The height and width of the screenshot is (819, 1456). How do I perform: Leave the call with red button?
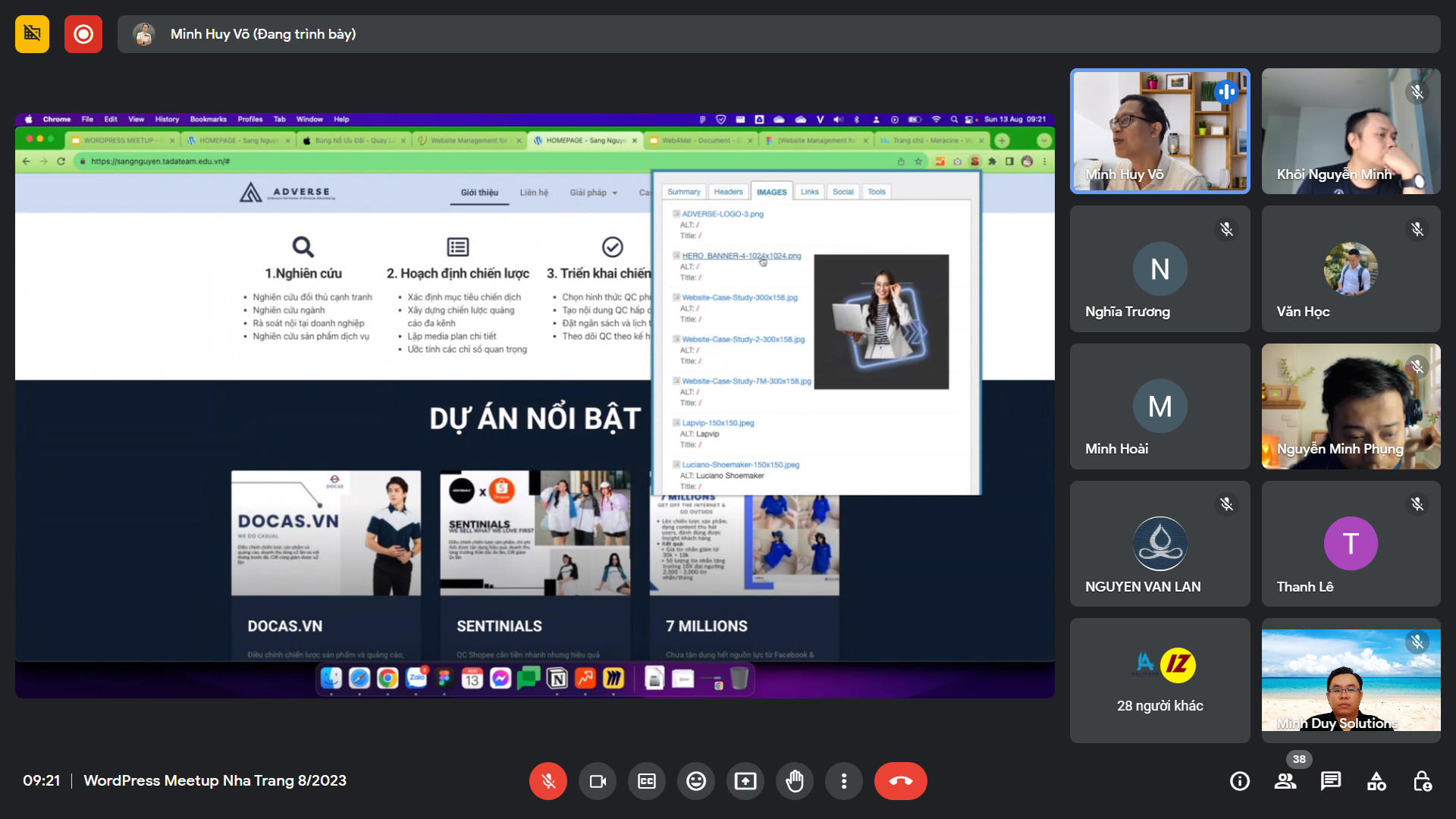click(901, 781)
